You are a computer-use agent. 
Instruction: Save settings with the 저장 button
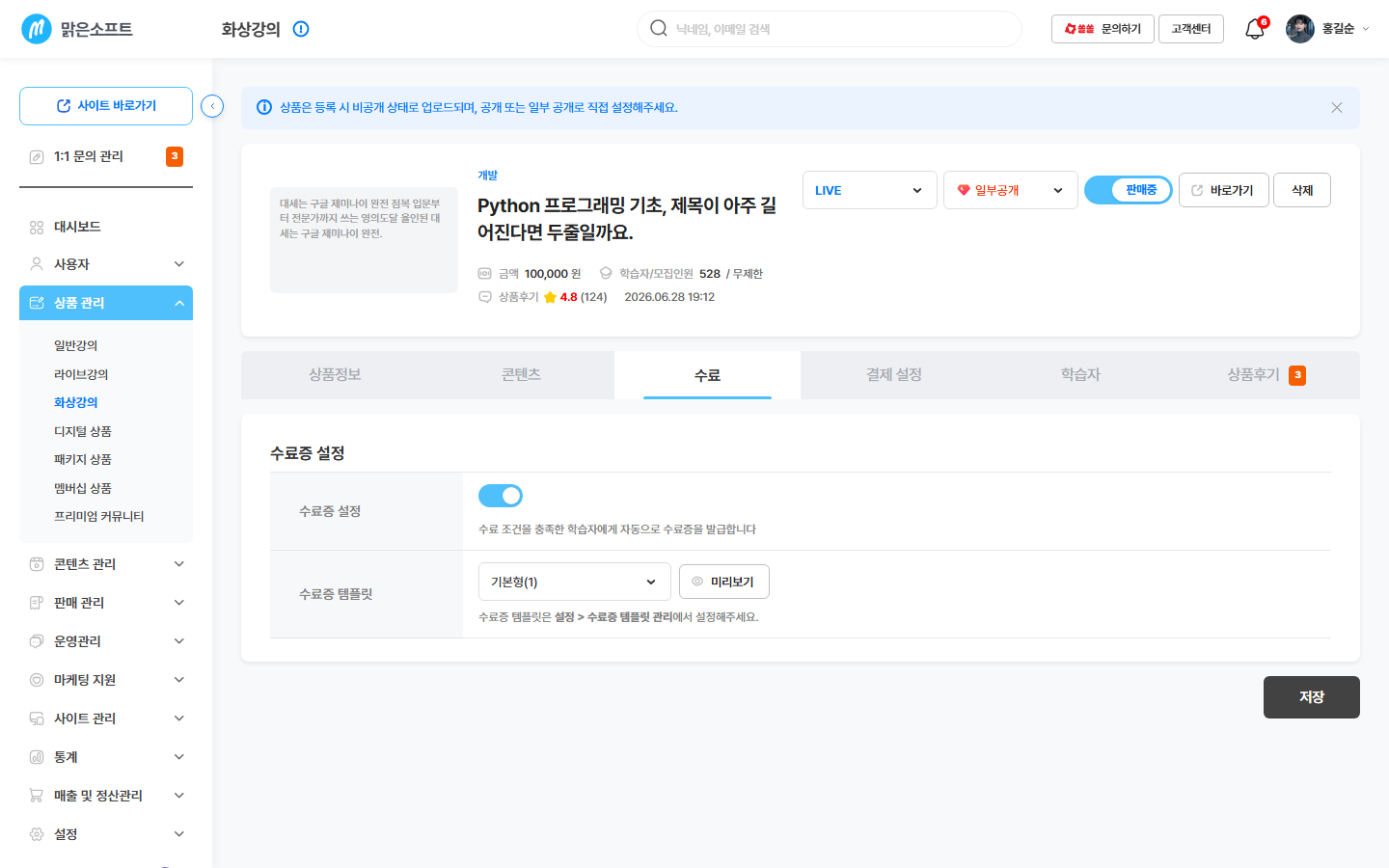(1312, 697)
